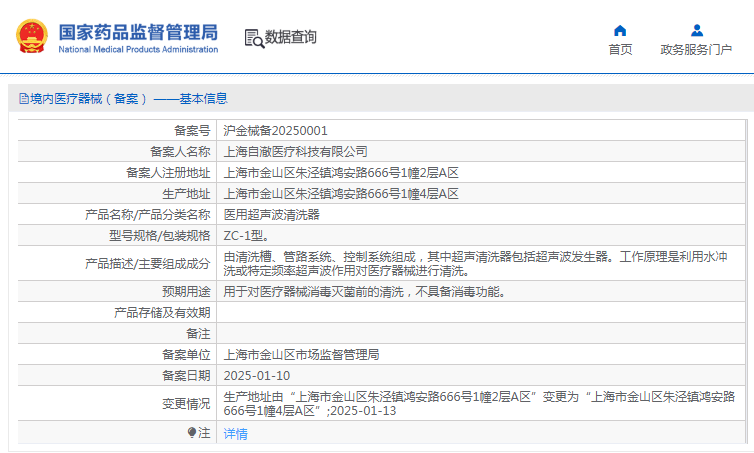Click the ZC-1型 model value
The height and width of the screenshot is (453, 754).
[246, 236]
